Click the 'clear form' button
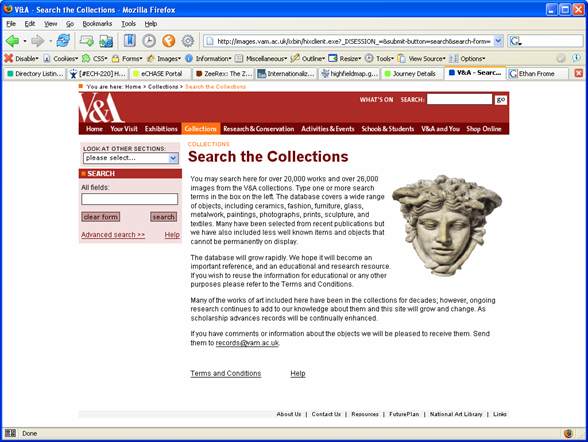The image size is (588, 442). 100,217
